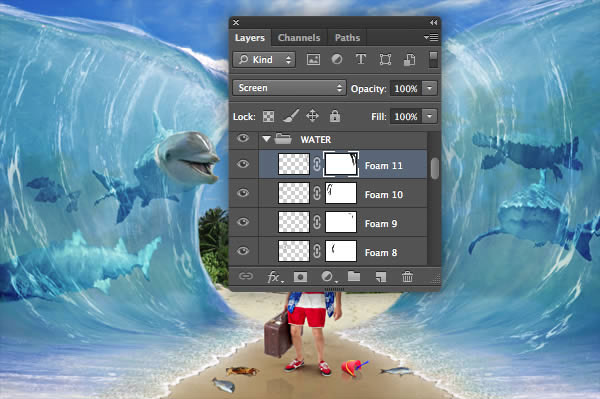Add a layer style with fx icon
600x399 pixels.
pyautogui.click(x=275, y=277)
